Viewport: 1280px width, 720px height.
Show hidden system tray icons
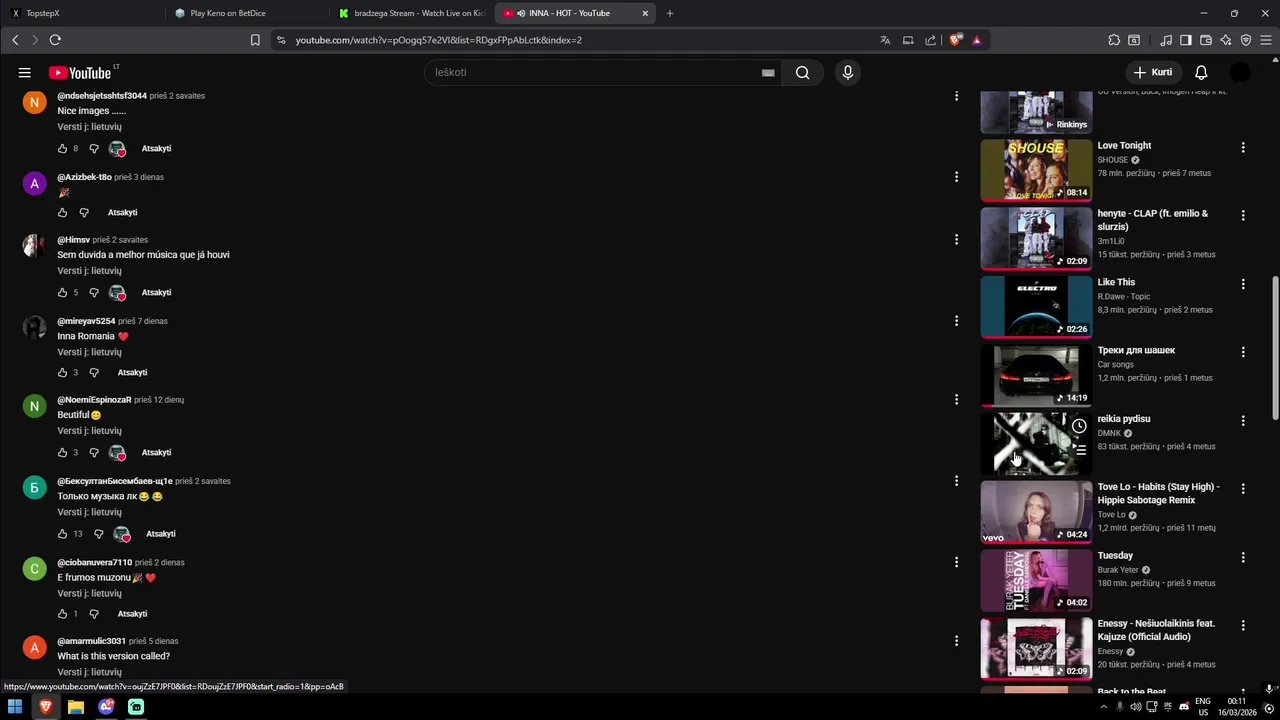1103,707
